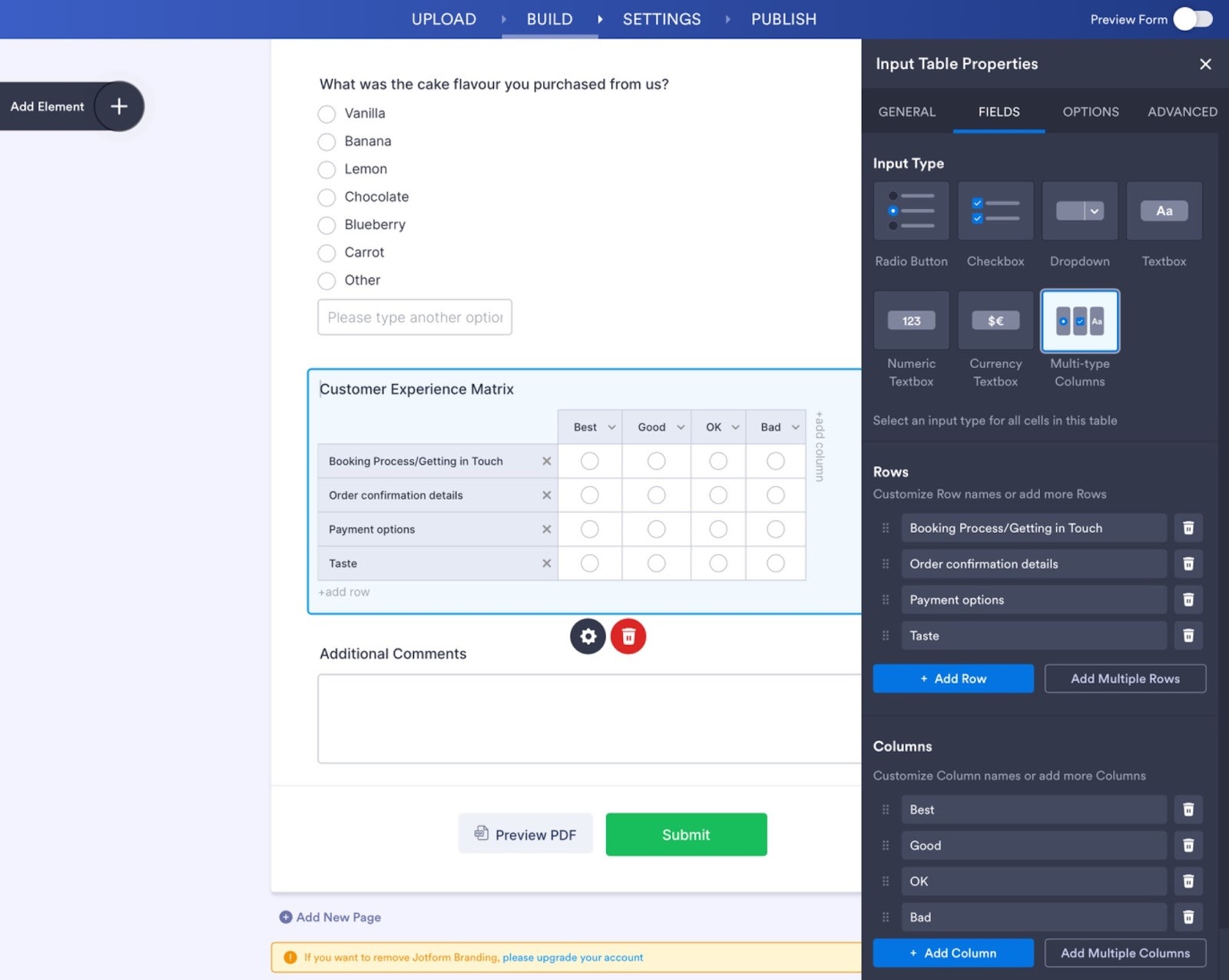Delete the Payment options row in properties
The image size is (1229, 980).
(1188, 600)
